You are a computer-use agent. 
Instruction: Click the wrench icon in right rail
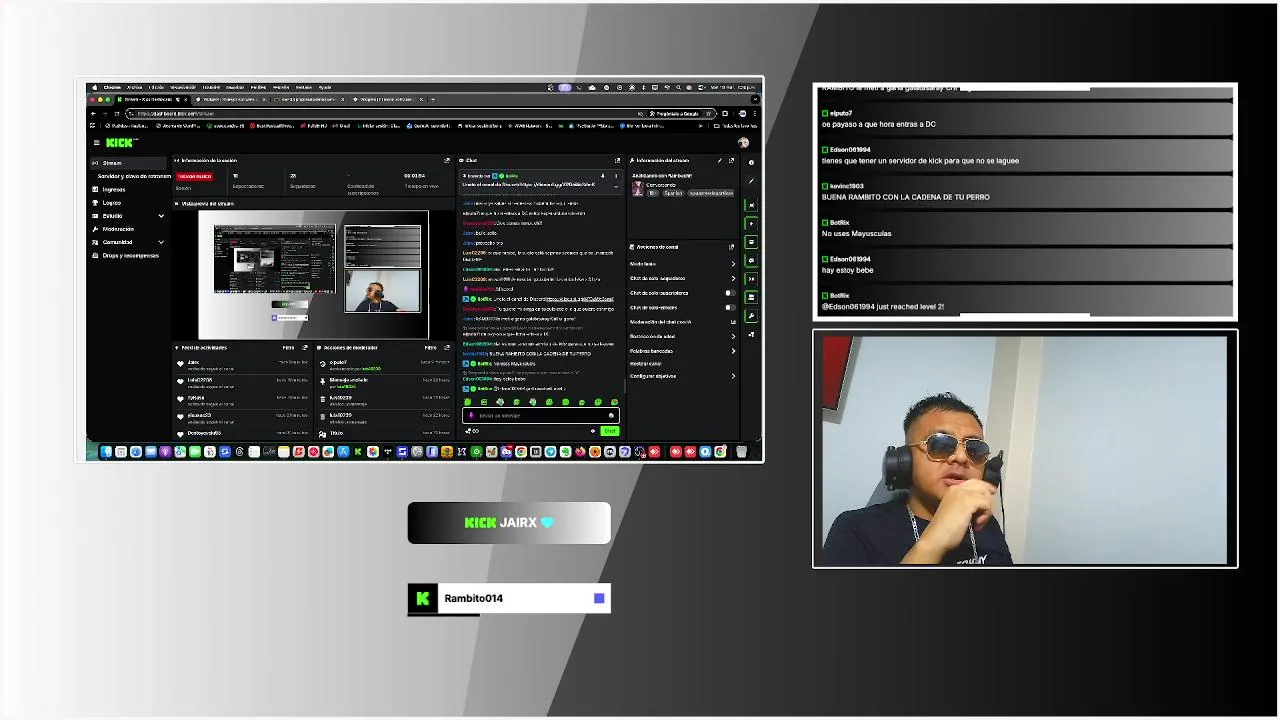pos(751,316)
